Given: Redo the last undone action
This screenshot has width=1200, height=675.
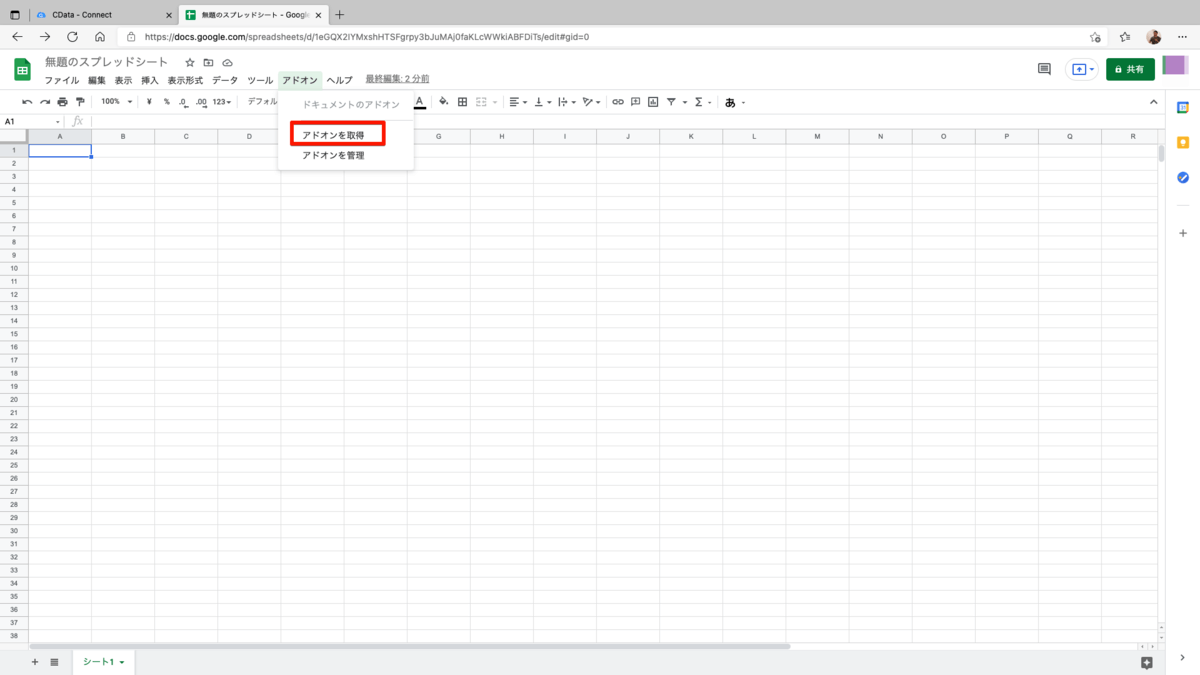Looking at the screenshot, I should pyautogui.click(x=44, y=102).
